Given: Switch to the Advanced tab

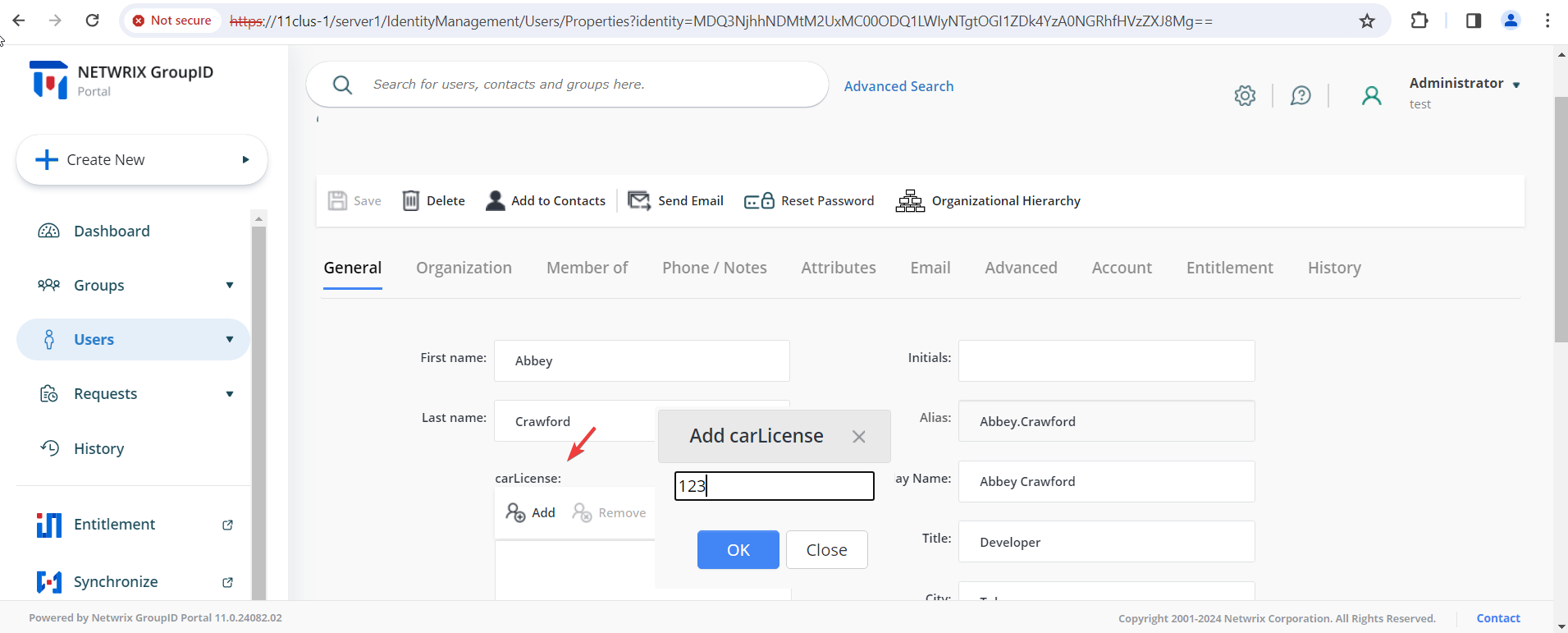Looking at the screenshot, I should [x=1022, y=268].
